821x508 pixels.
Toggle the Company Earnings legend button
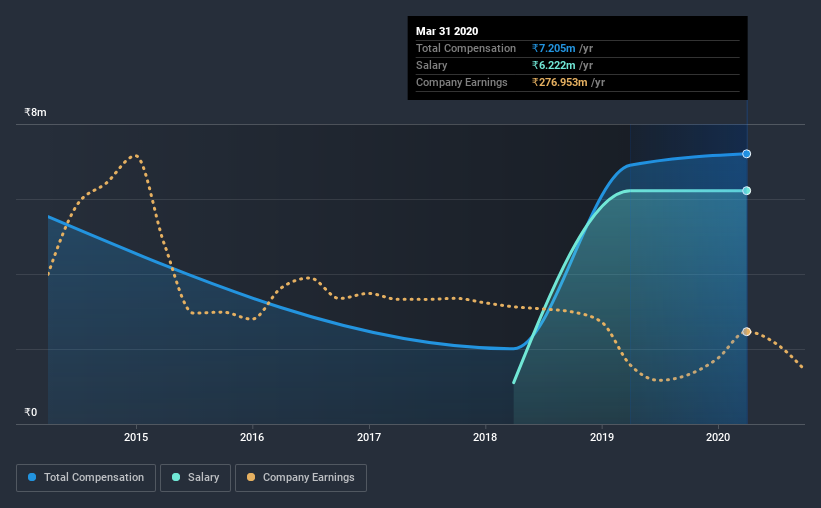(x=301, y=478)
